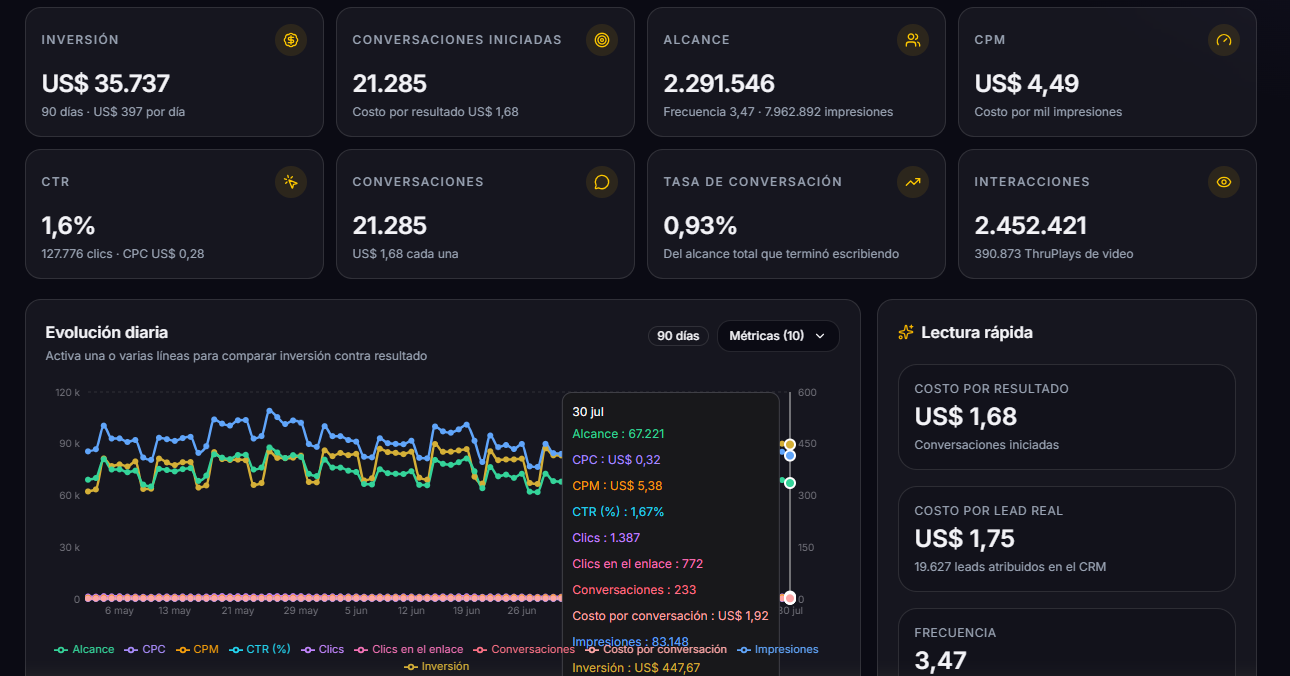Click the Evolución diaria chart title
This screenshot has height=676, width=1290.
tap(107, 332)
